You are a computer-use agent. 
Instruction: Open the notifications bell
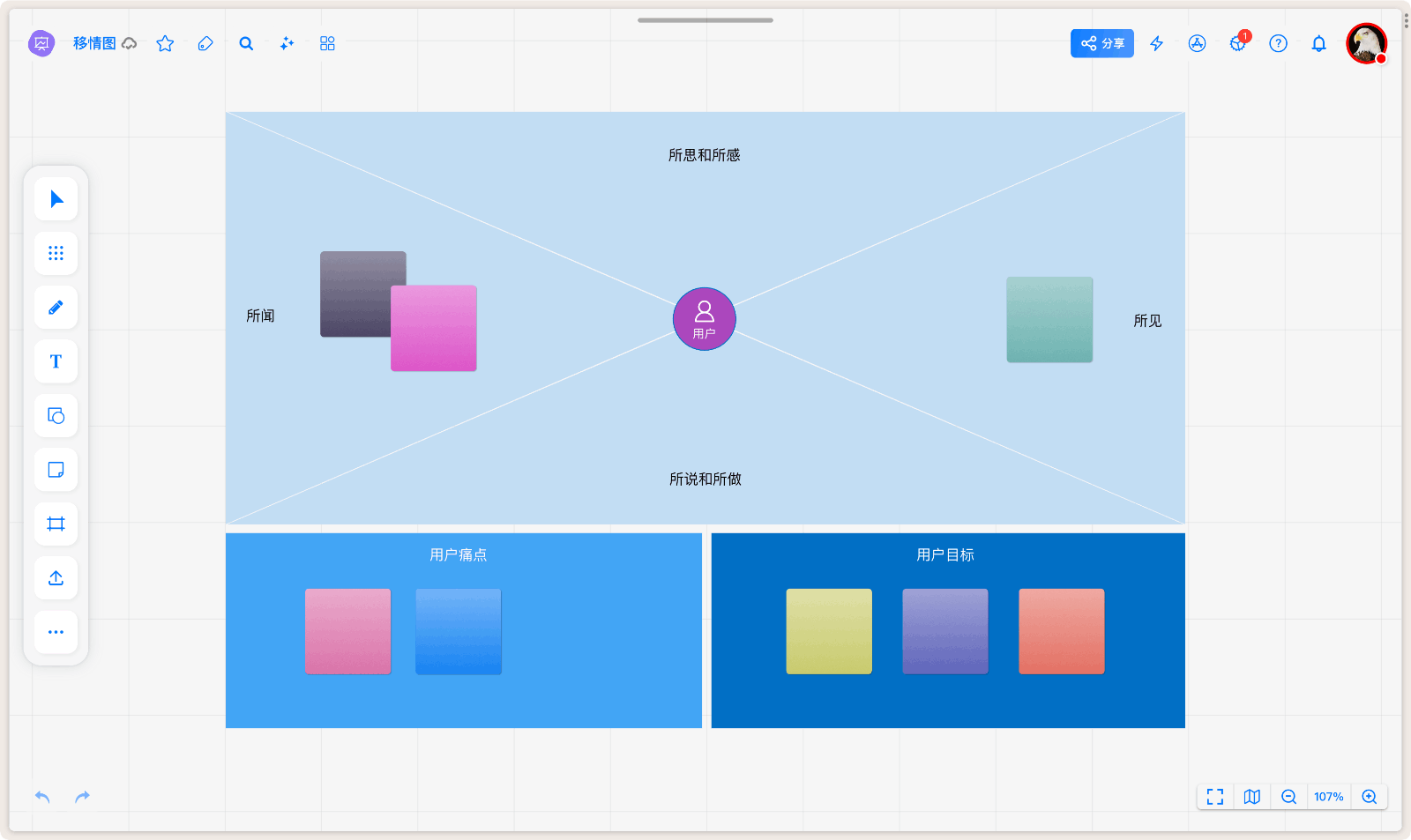[1318, 43]
